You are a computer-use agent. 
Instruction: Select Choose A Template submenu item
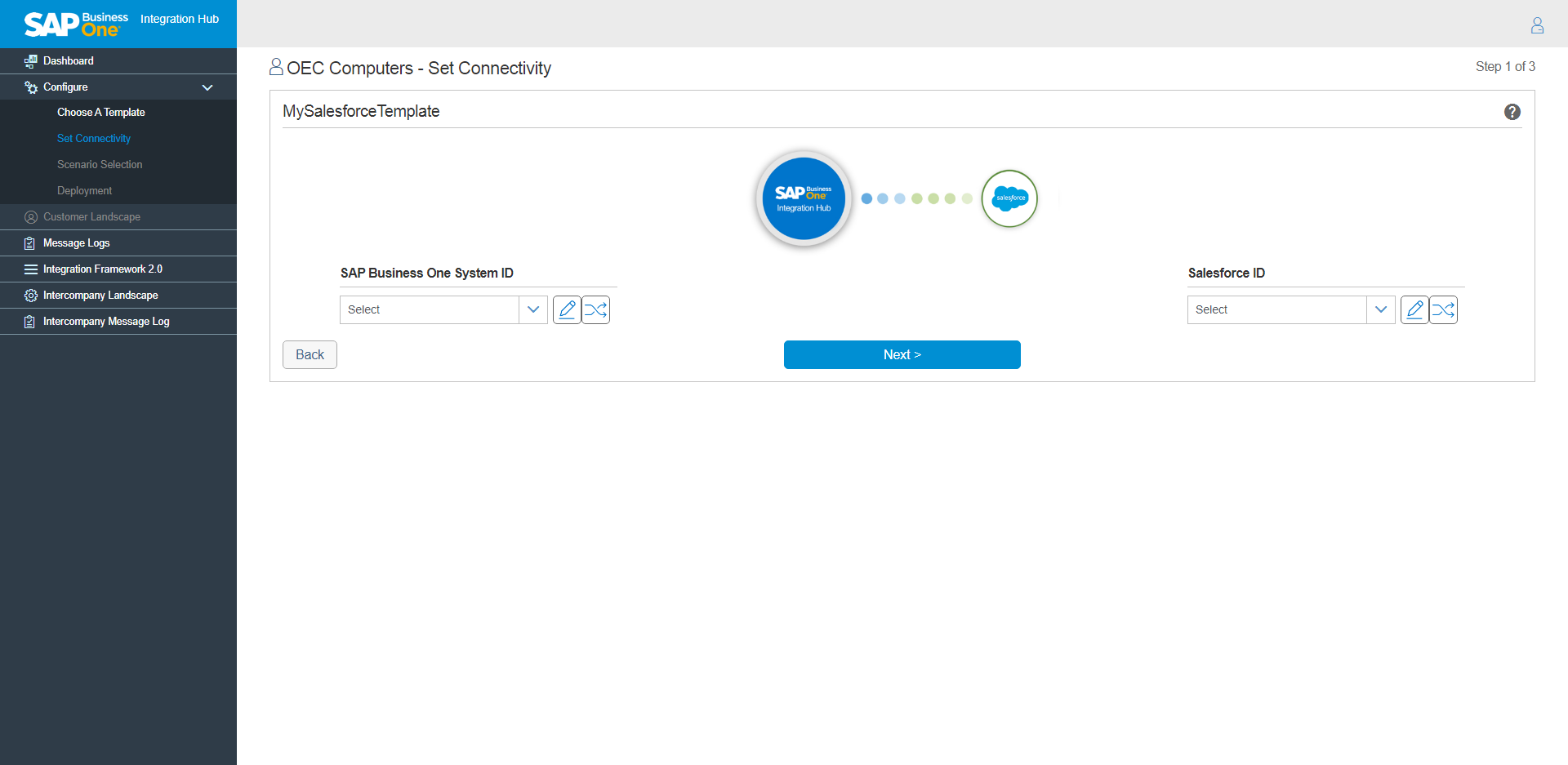(x=100, y=113)
